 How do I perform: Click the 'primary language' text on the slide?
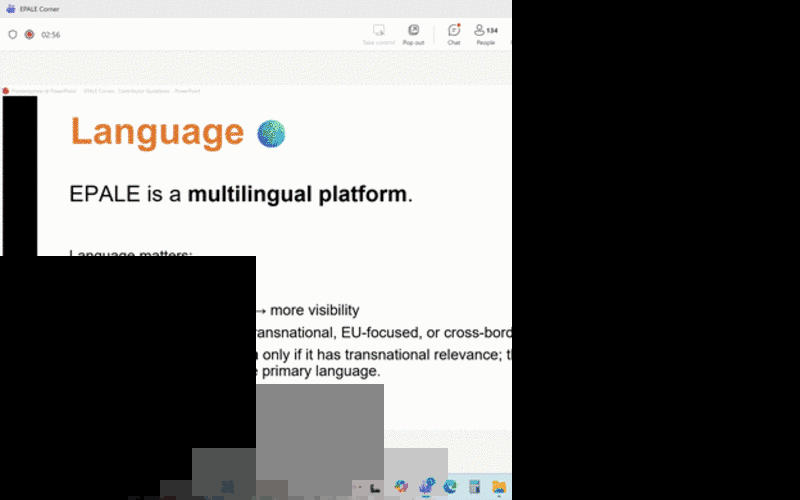coord(322,371)
